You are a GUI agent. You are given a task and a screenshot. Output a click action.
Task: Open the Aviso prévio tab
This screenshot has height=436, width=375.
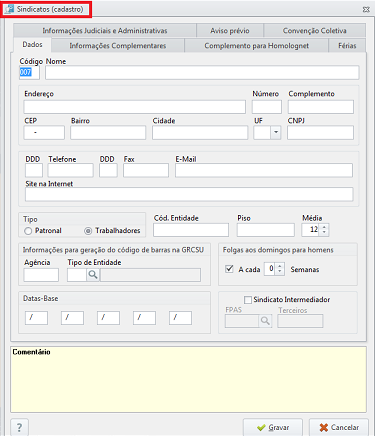point(230,31)
